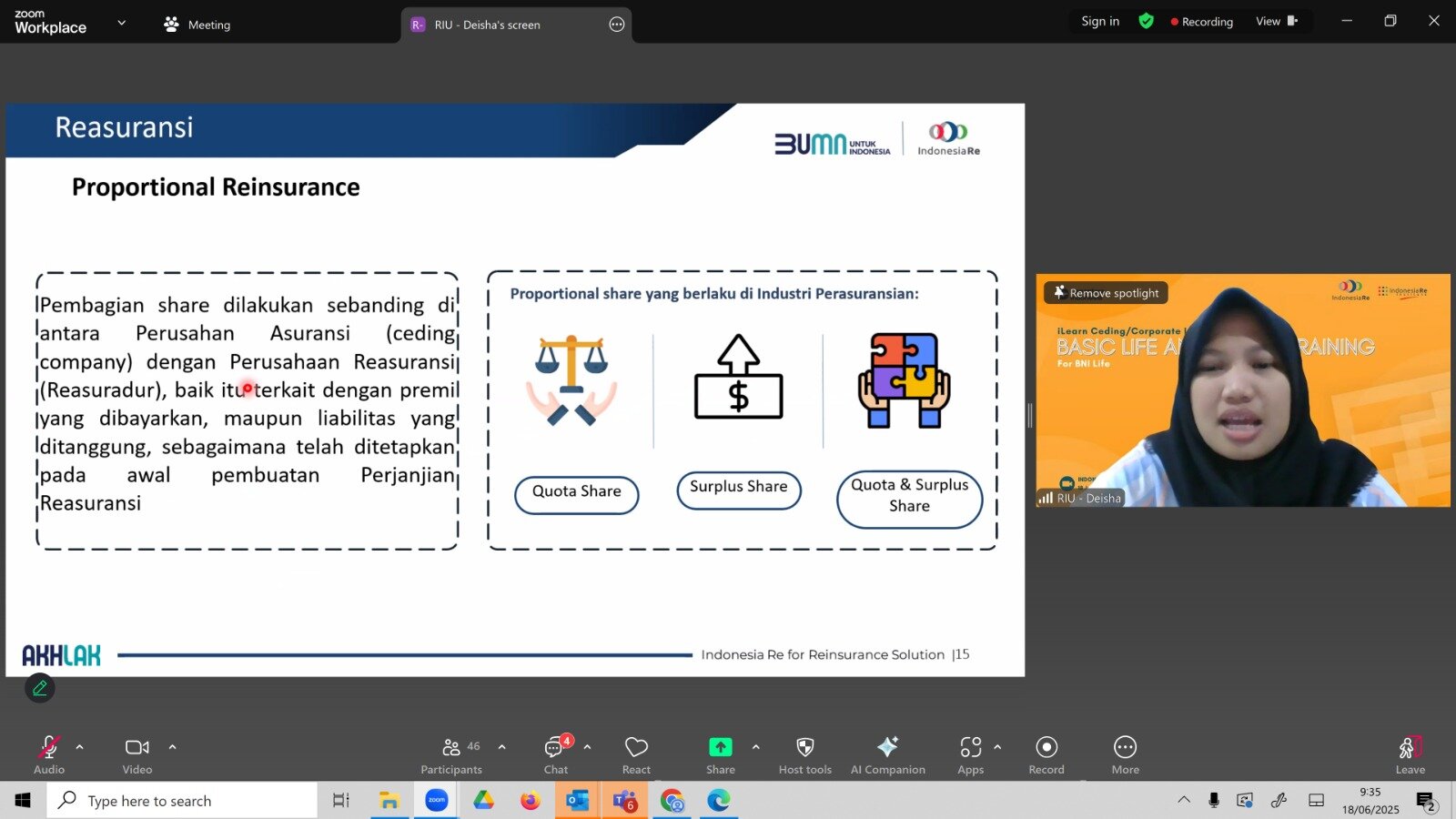Expand apps options arrow next to Apps
1456x819 pixels.
pos(998,747)
